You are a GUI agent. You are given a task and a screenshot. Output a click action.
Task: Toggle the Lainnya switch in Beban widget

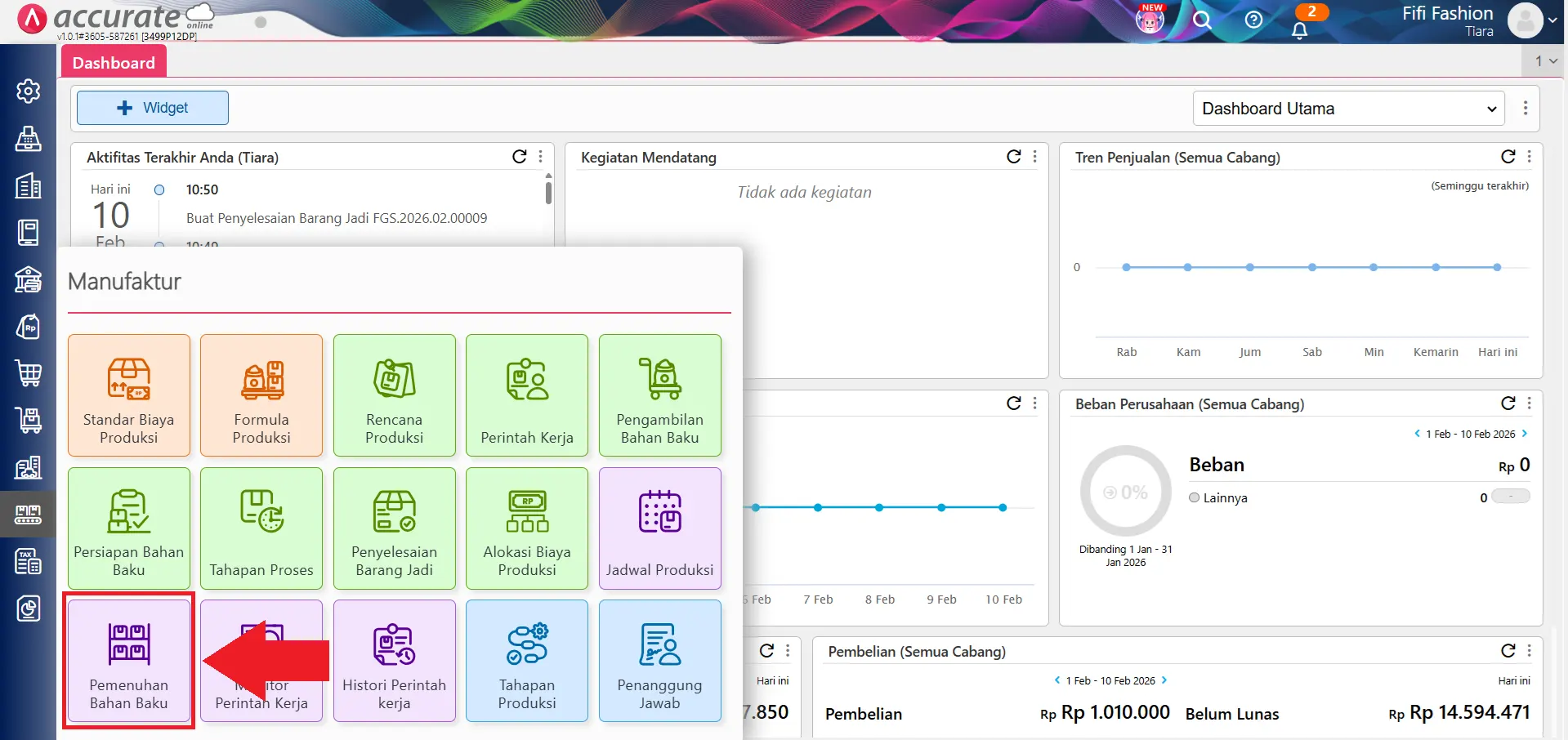[1510, 497]
